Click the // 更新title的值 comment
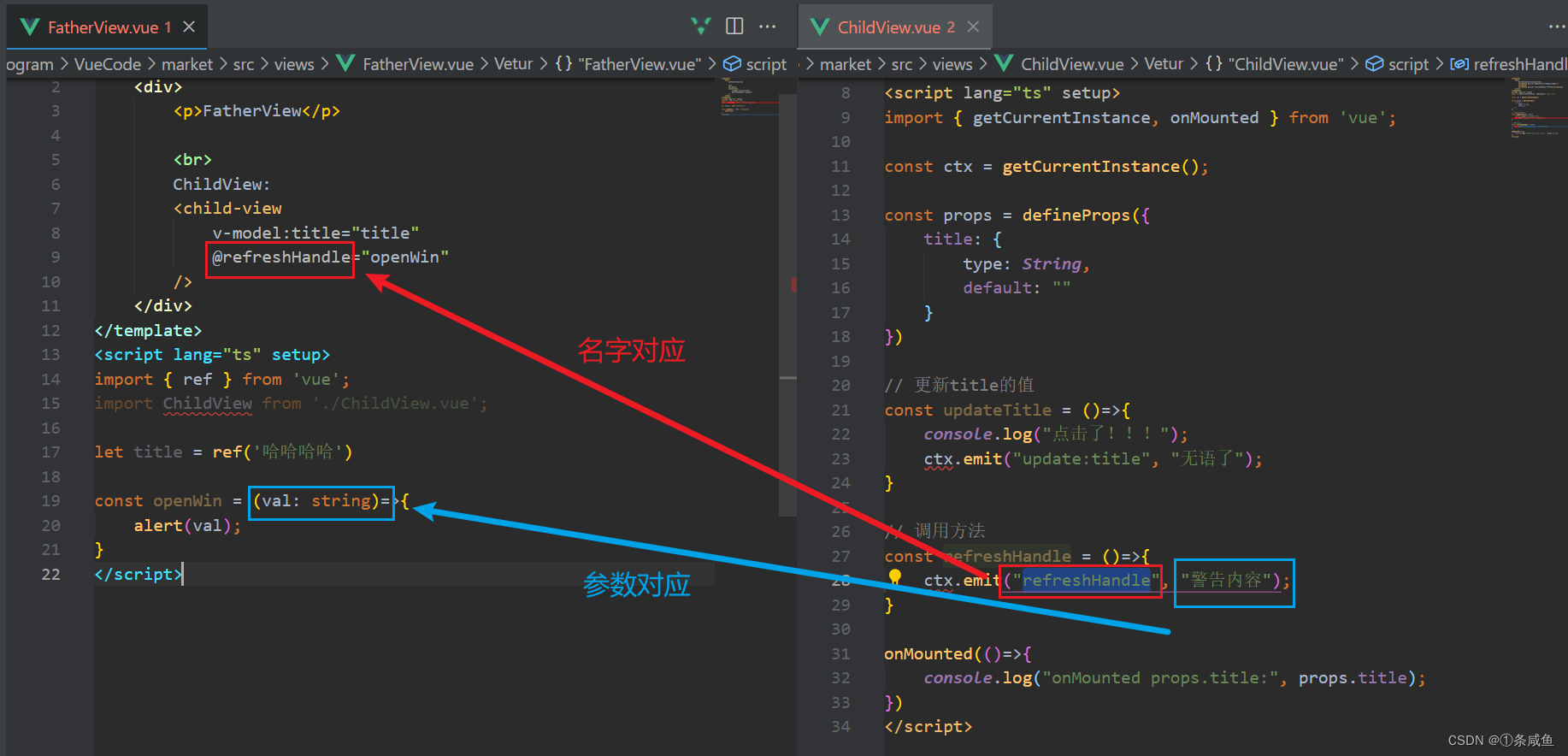The height and width of the screenshot is (756, 1568). 959,385
